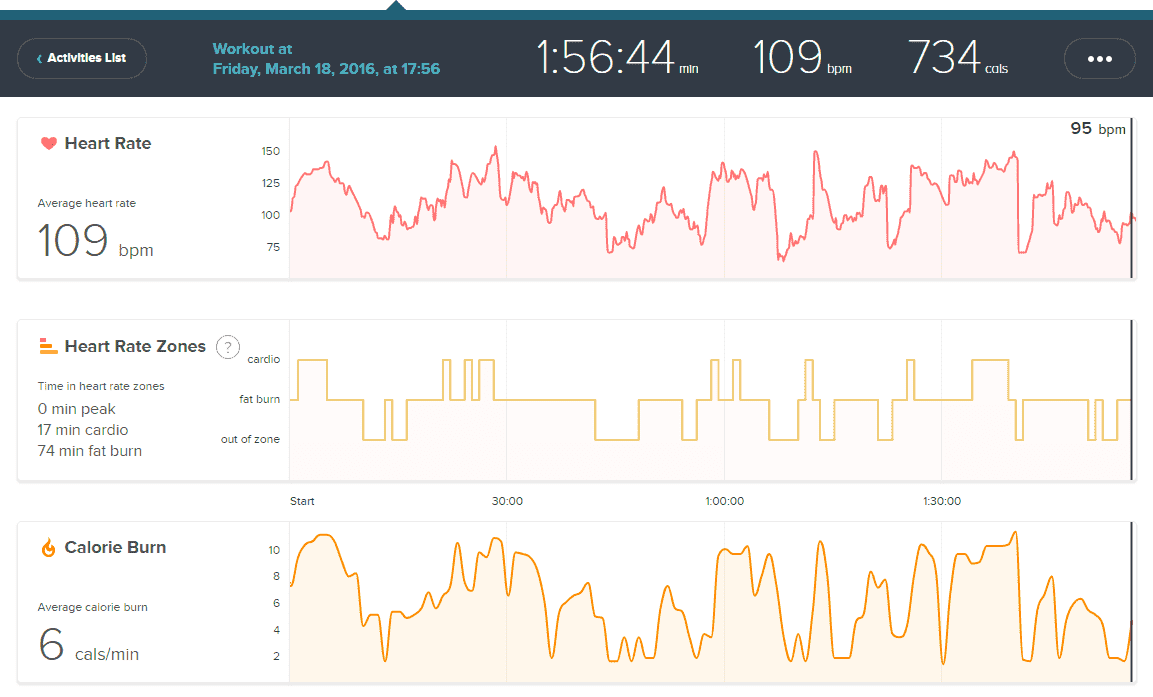Screen dimensions: 1153x697
Task: Click the Start label on time axis
Action: tap(302, 501)
